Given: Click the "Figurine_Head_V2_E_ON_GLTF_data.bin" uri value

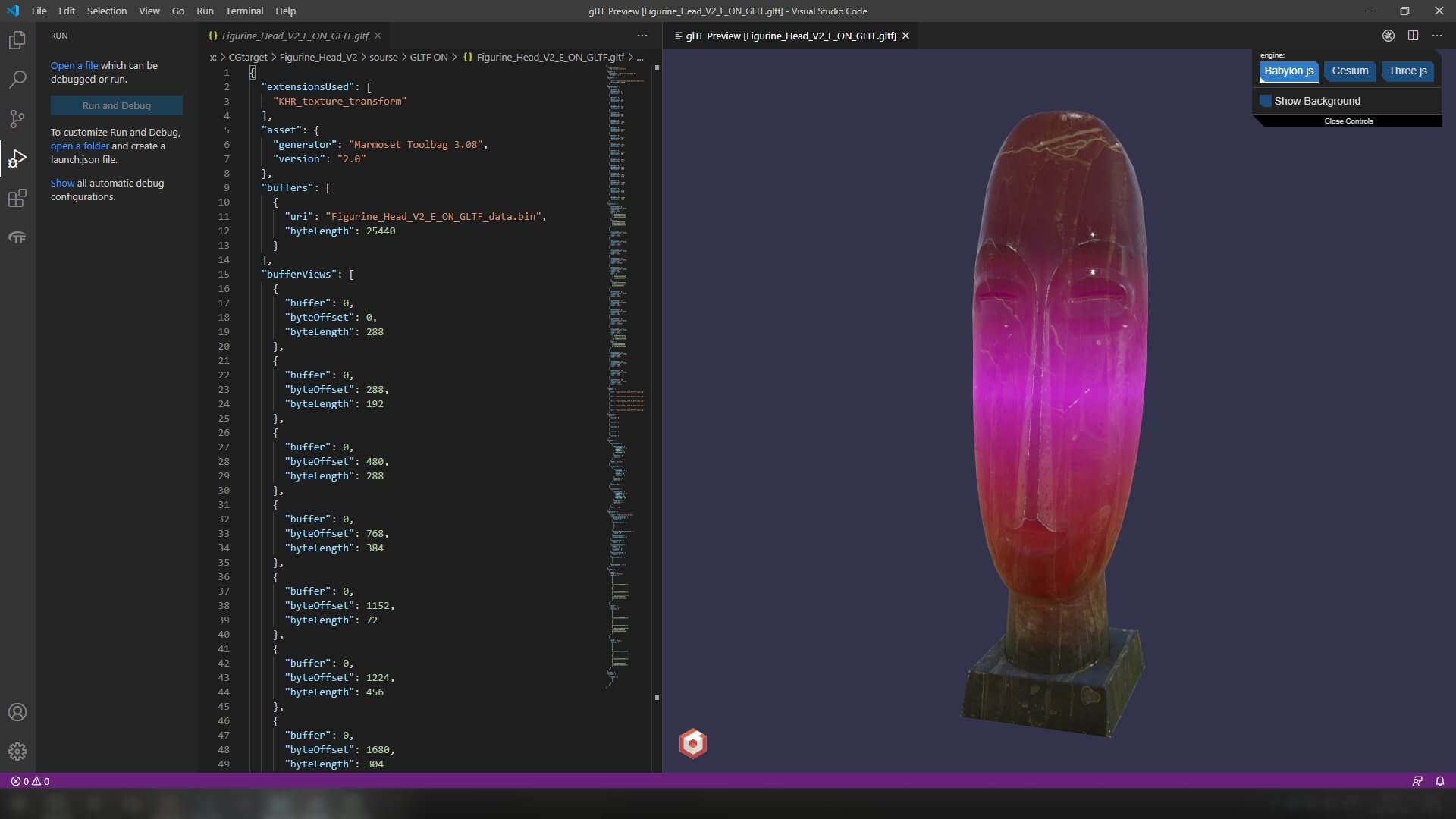Looking at the screenshot, I should tap(433, 217).
